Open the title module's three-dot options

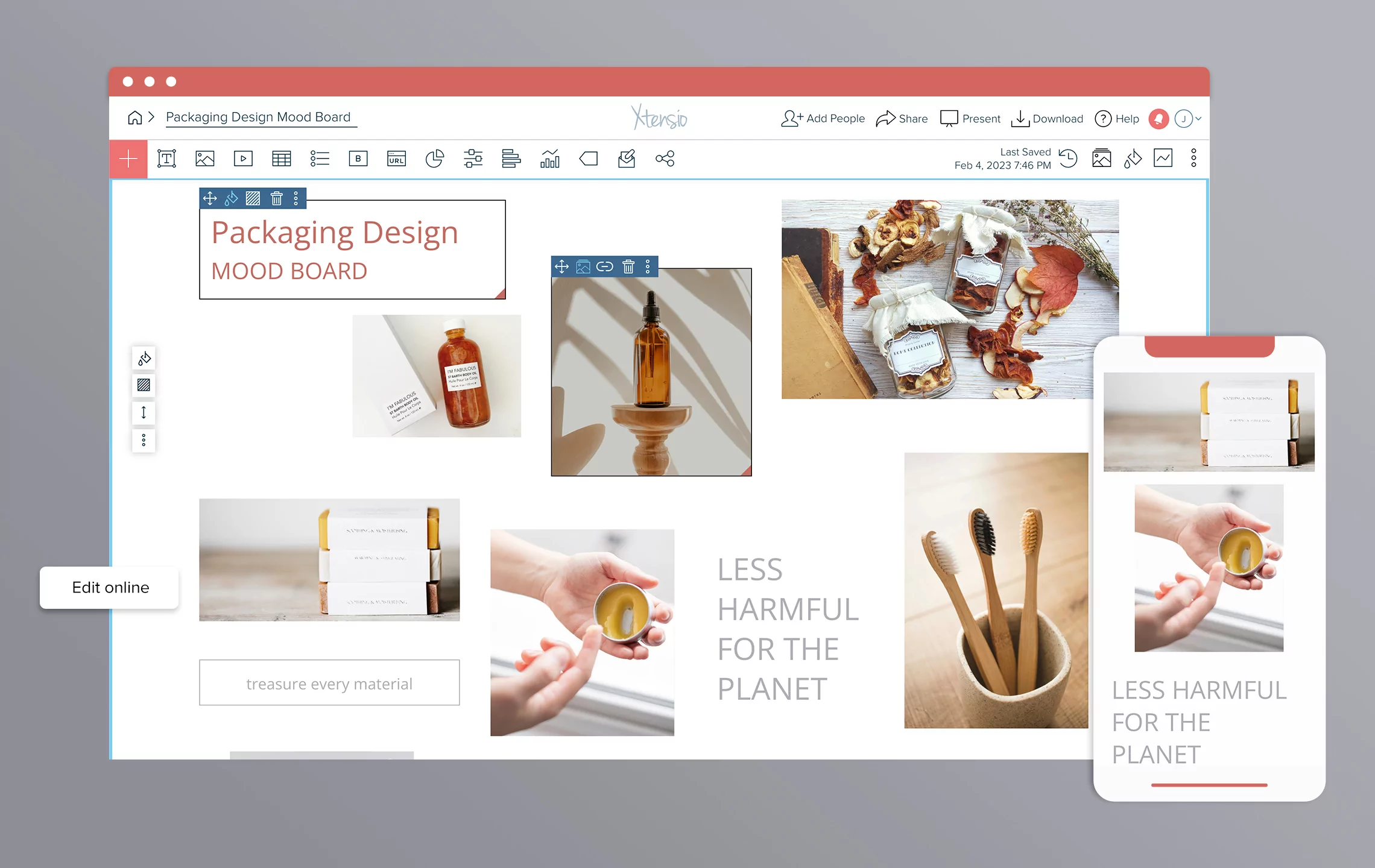tap(296, 198)
